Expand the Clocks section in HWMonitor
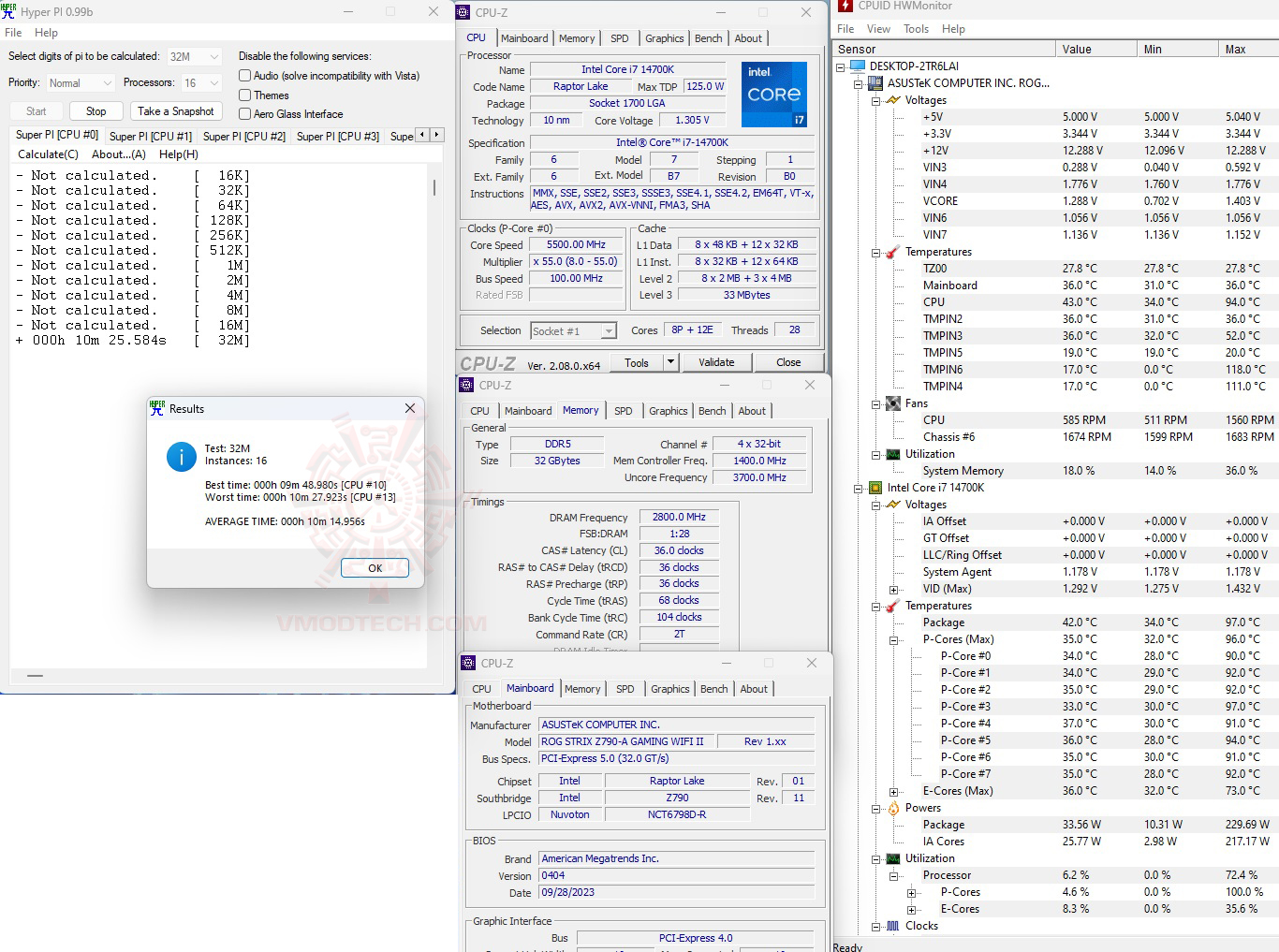 tap(876, 927)
